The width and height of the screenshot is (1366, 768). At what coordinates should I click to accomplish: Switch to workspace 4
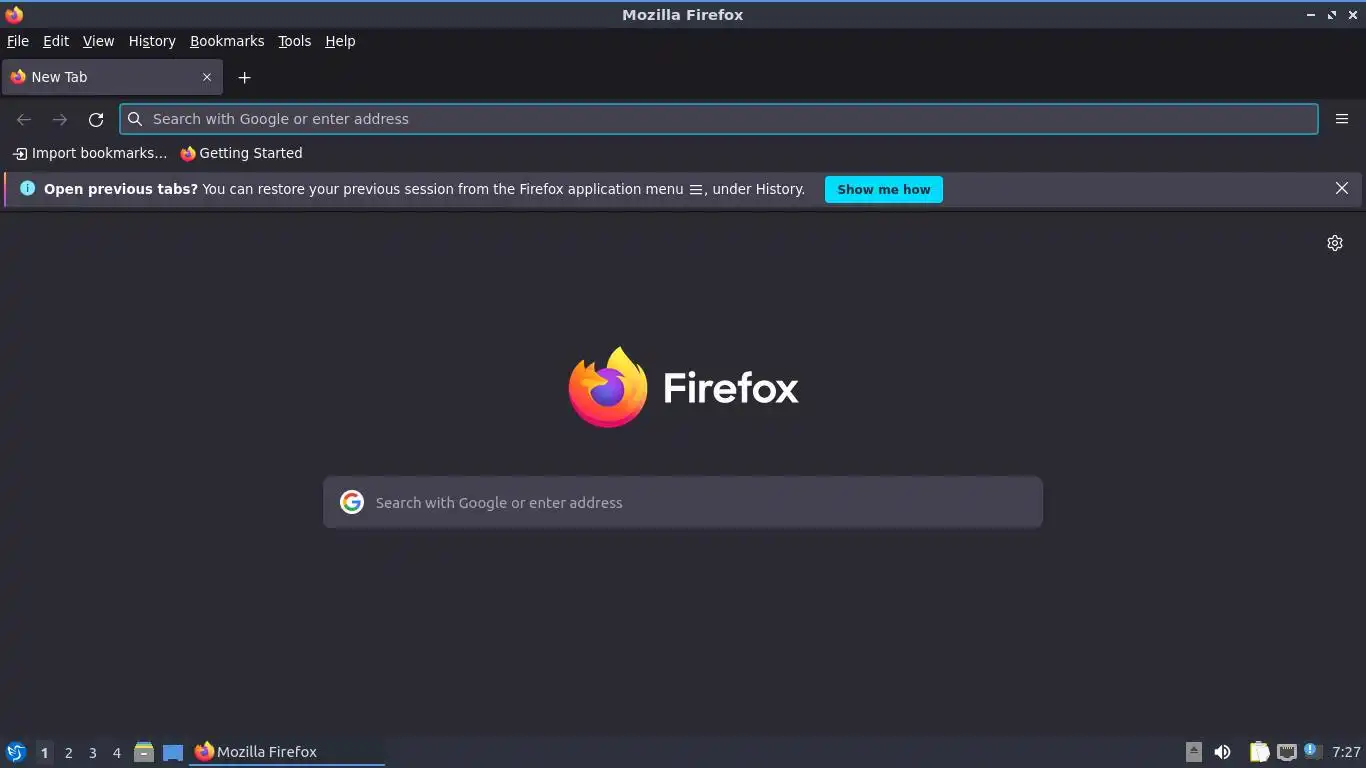click(116, 752)
